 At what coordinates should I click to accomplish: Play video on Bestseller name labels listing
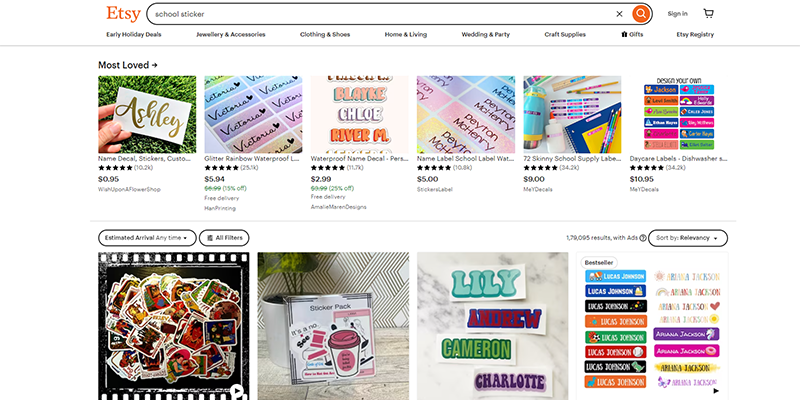716,391
